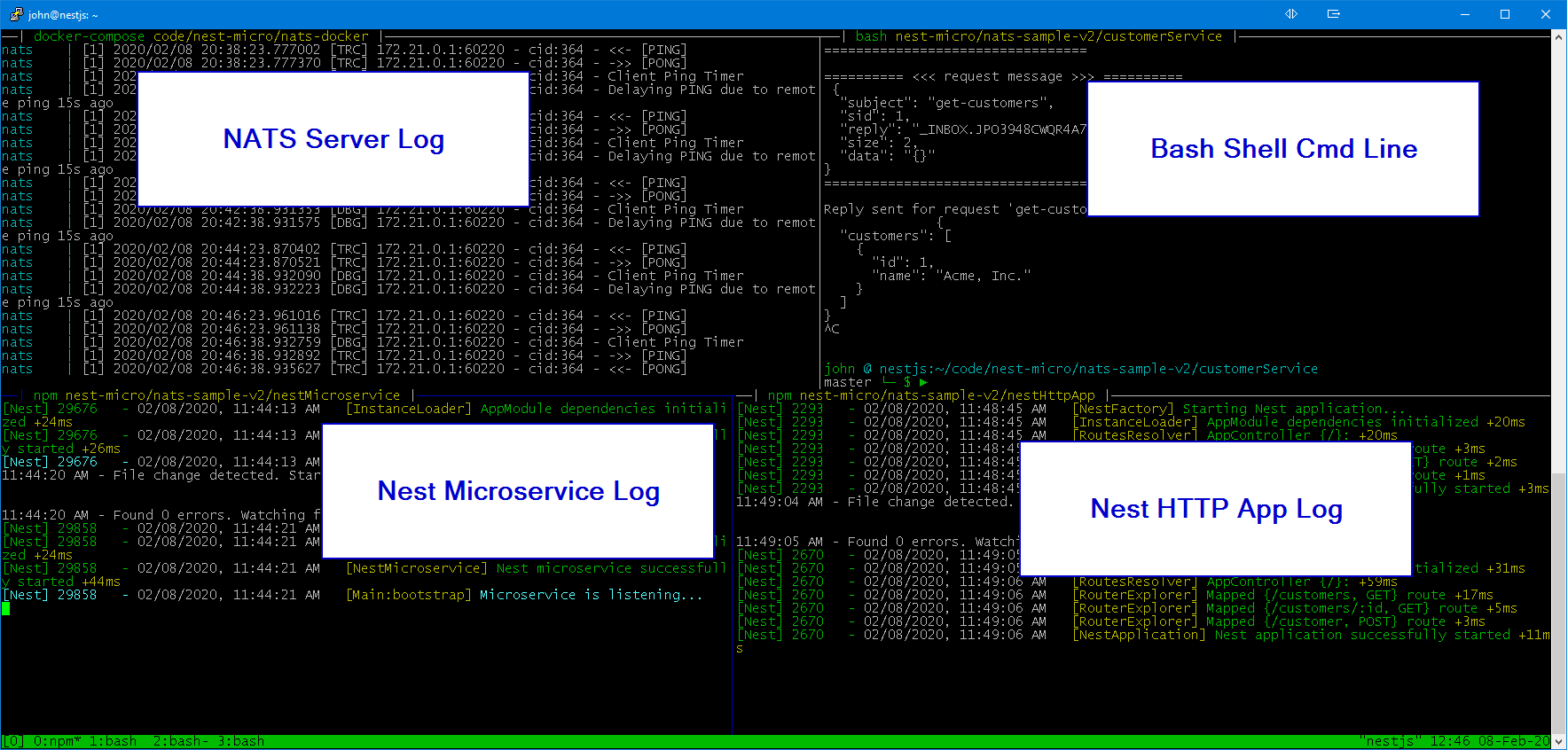The height and width of the screenshot is (750, 1568).
Task: Click the "size": 2 line
Action: (878, 143)
